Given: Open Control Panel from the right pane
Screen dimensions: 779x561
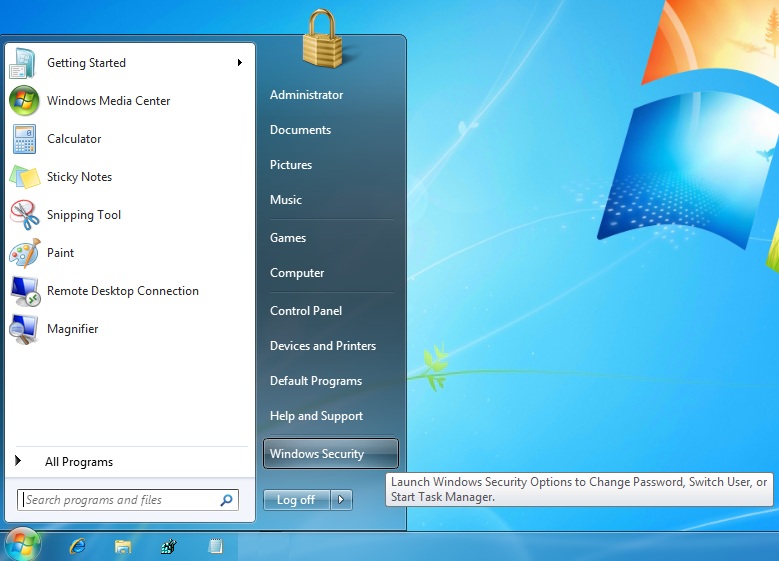Looking at the screenshot, I should (306, 311).
